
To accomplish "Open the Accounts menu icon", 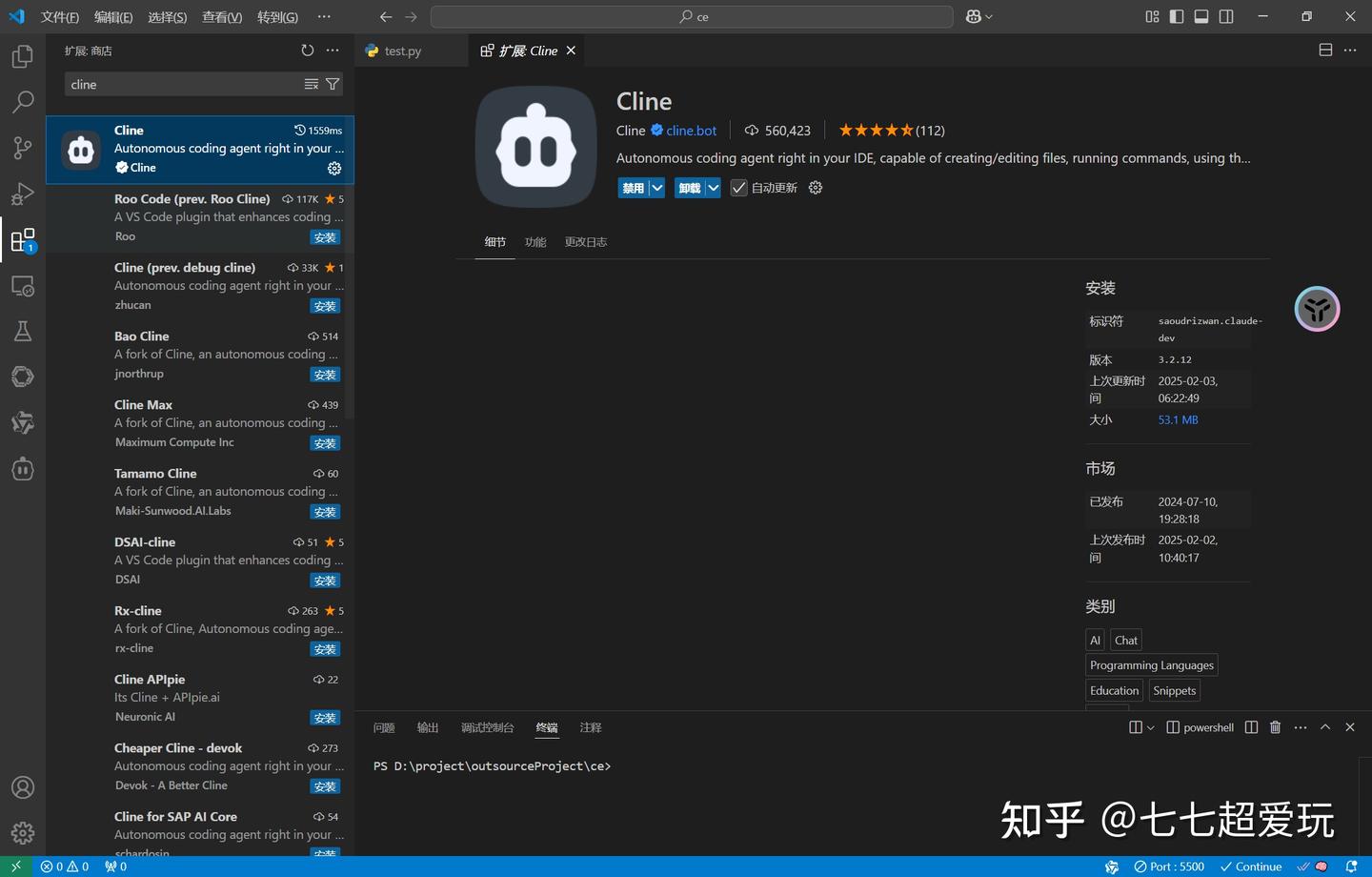I will click(x=23, y=787).
